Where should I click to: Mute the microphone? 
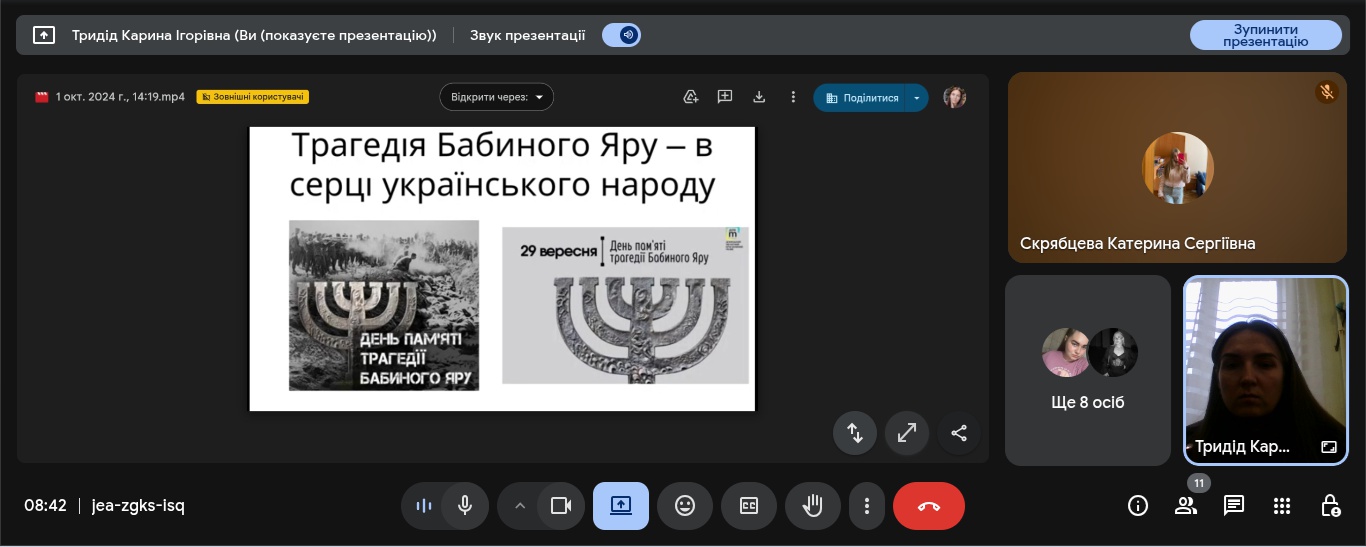pyautogui.click(x=465, y=505)
